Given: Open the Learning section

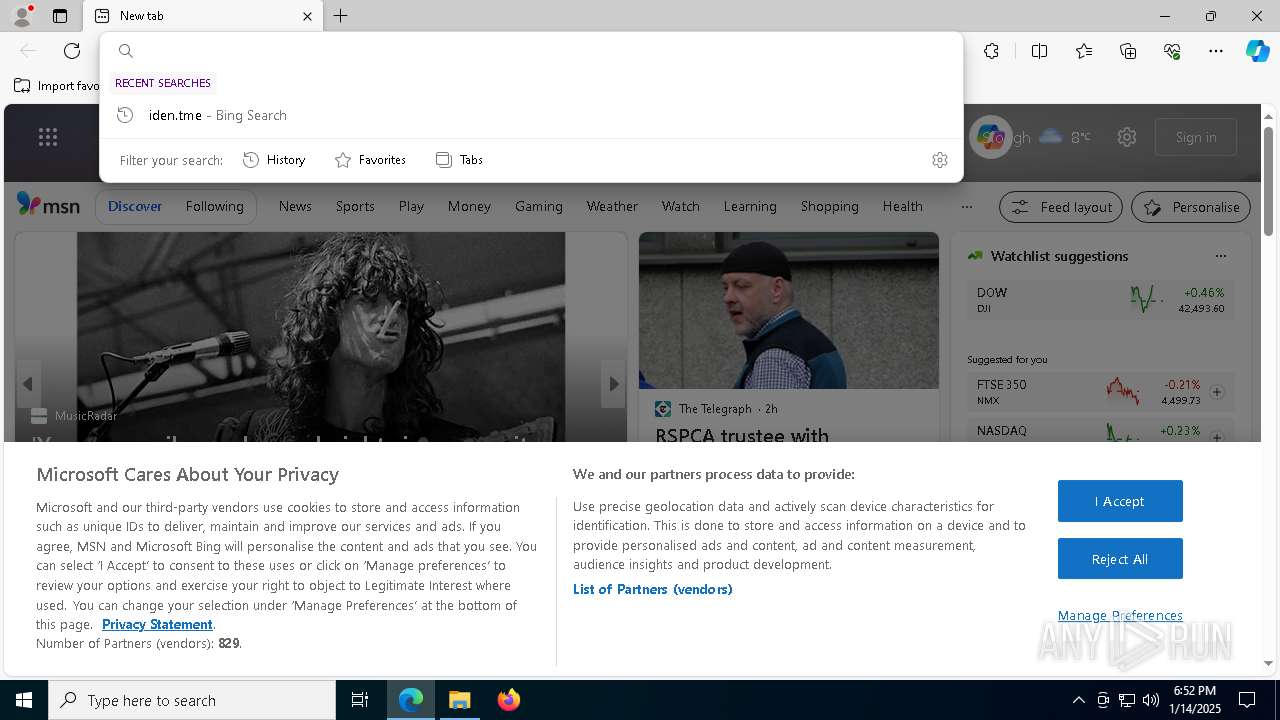Looking at the screenshot, I should coord(750,206).
